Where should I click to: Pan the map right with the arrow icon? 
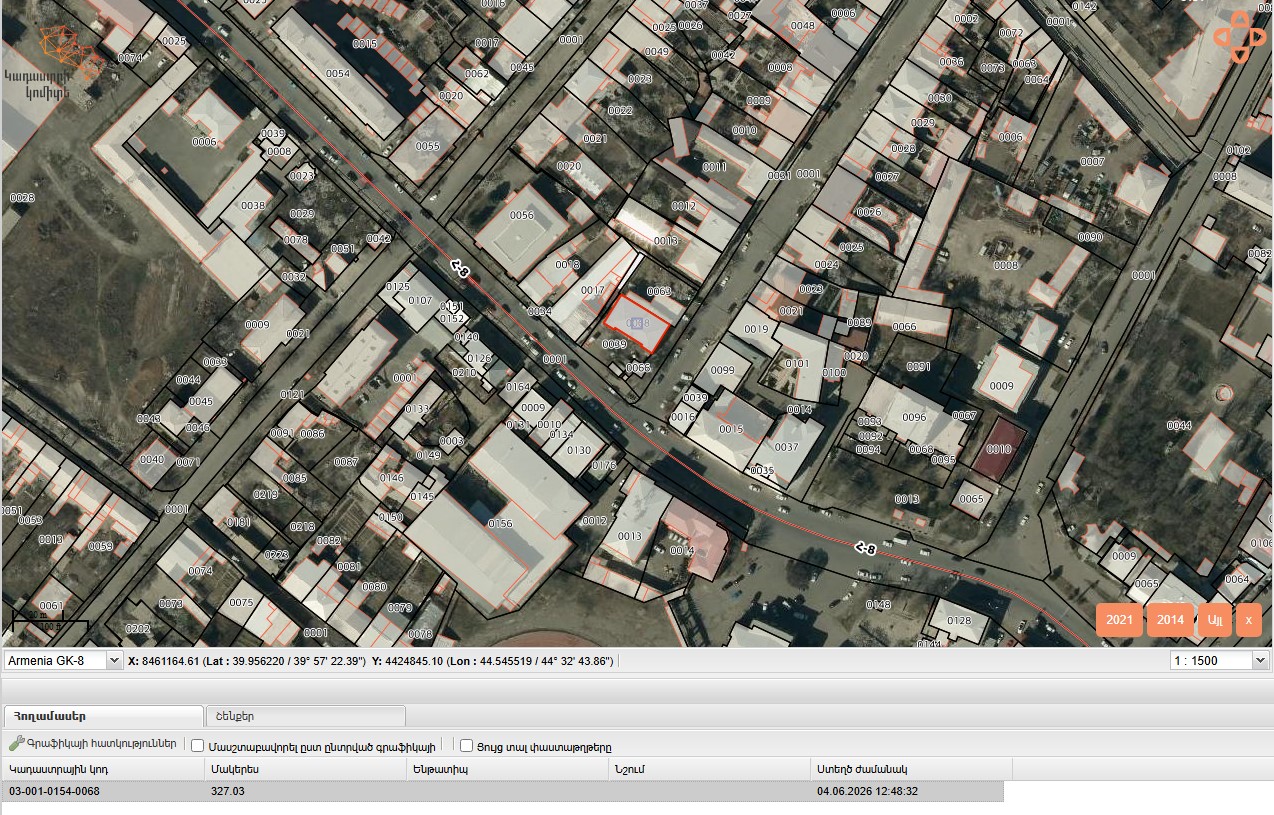click(1258, 37)
